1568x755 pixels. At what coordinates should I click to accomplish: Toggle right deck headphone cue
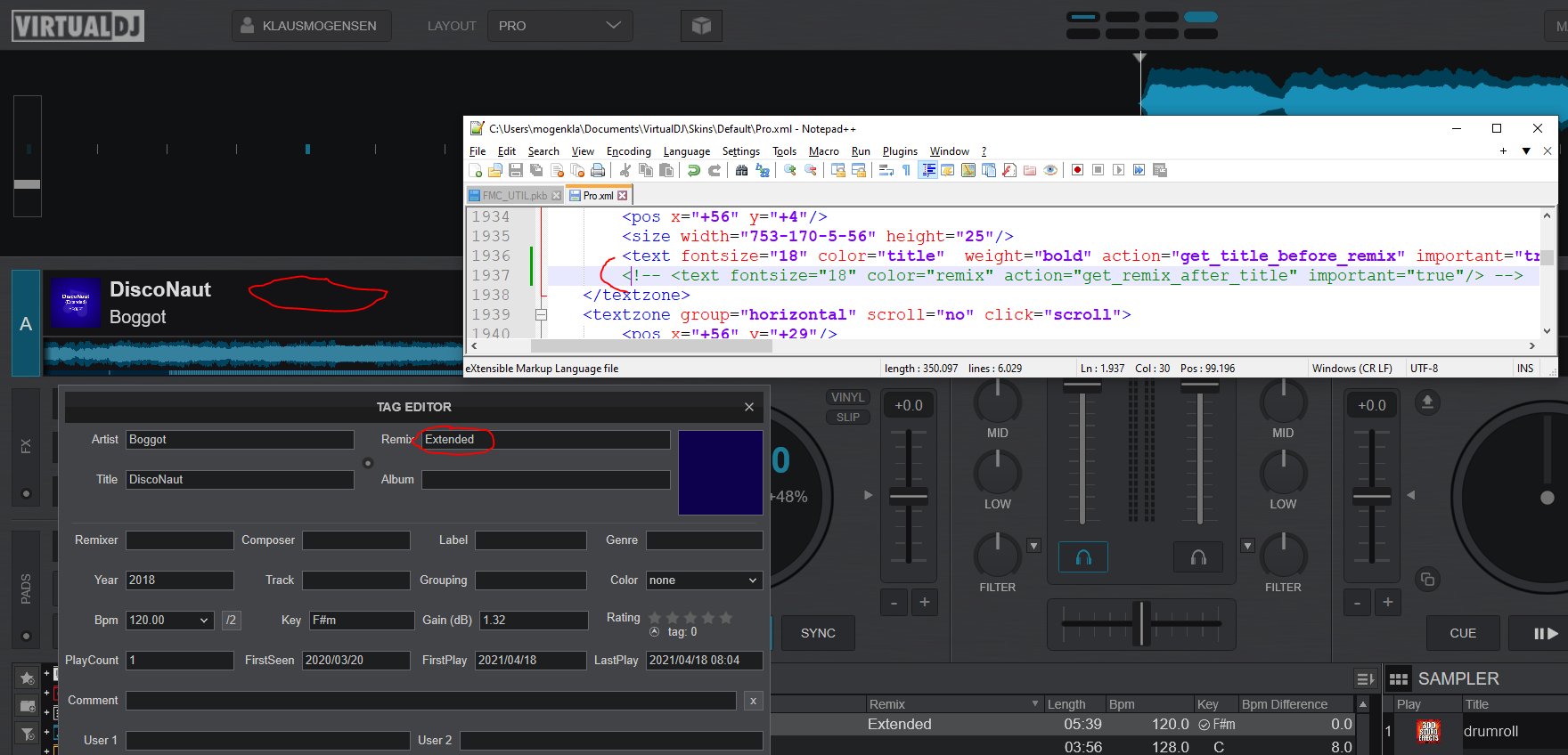point(1198,557)
